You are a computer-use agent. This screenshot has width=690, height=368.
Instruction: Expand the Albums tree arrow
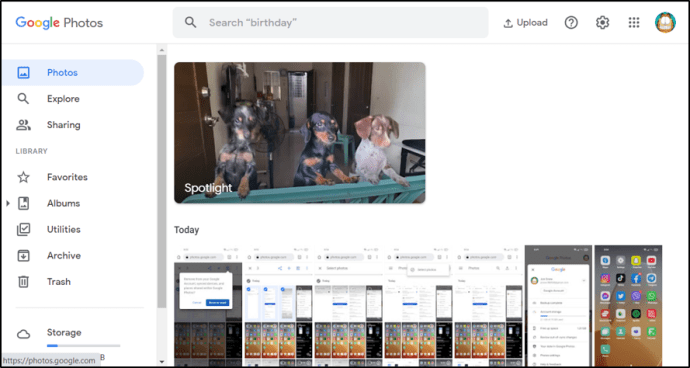click(x=8, y=203)
